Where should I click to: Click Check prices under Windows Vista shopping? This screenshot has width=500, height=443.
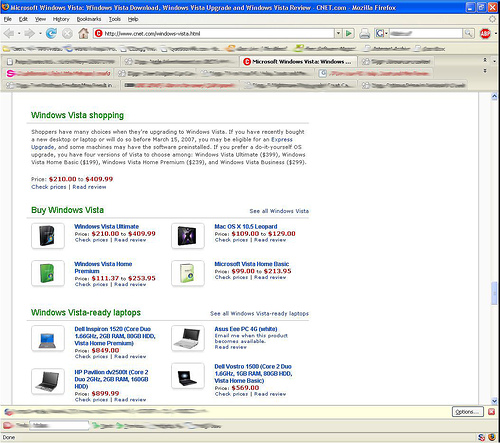[49, 187]
